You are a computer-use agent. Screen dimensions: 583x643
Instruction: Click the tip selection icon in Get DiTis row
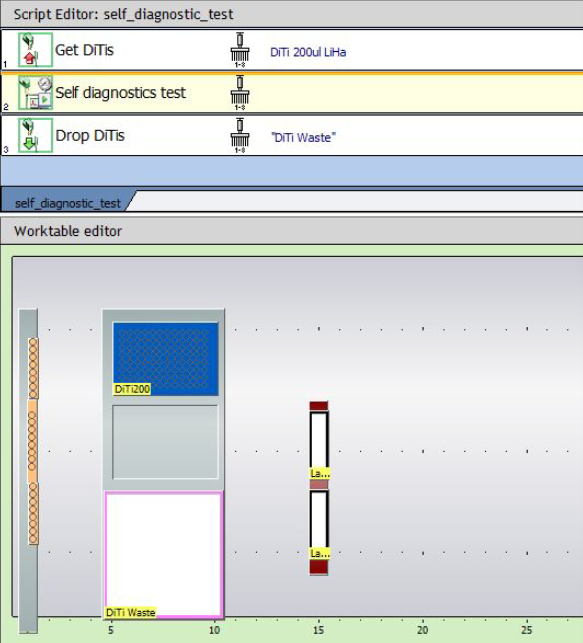point(240,50)
